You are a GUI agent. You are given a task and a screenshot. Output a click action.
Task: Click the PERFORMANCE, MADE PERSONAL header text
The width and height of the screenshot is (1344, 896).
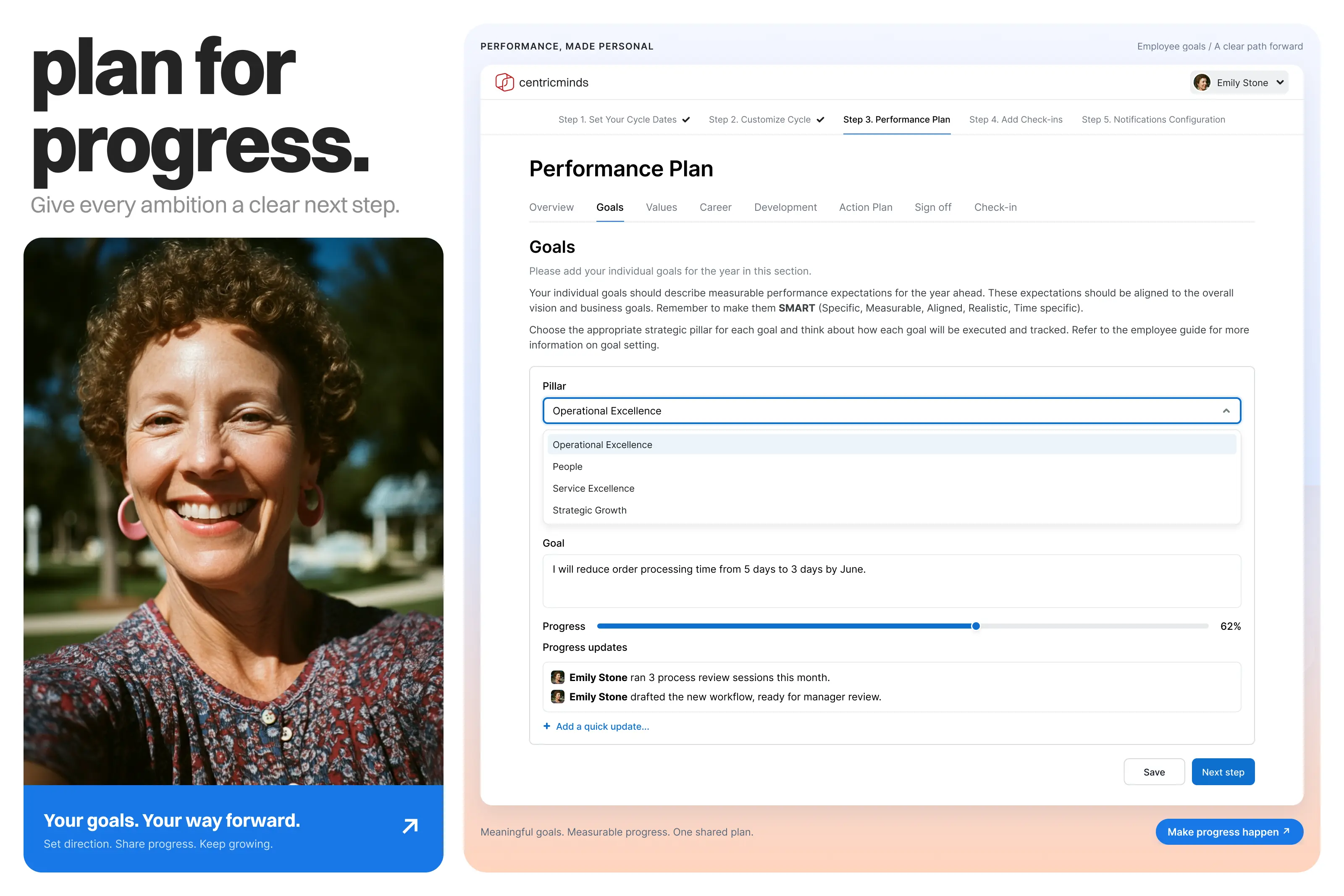566,46
